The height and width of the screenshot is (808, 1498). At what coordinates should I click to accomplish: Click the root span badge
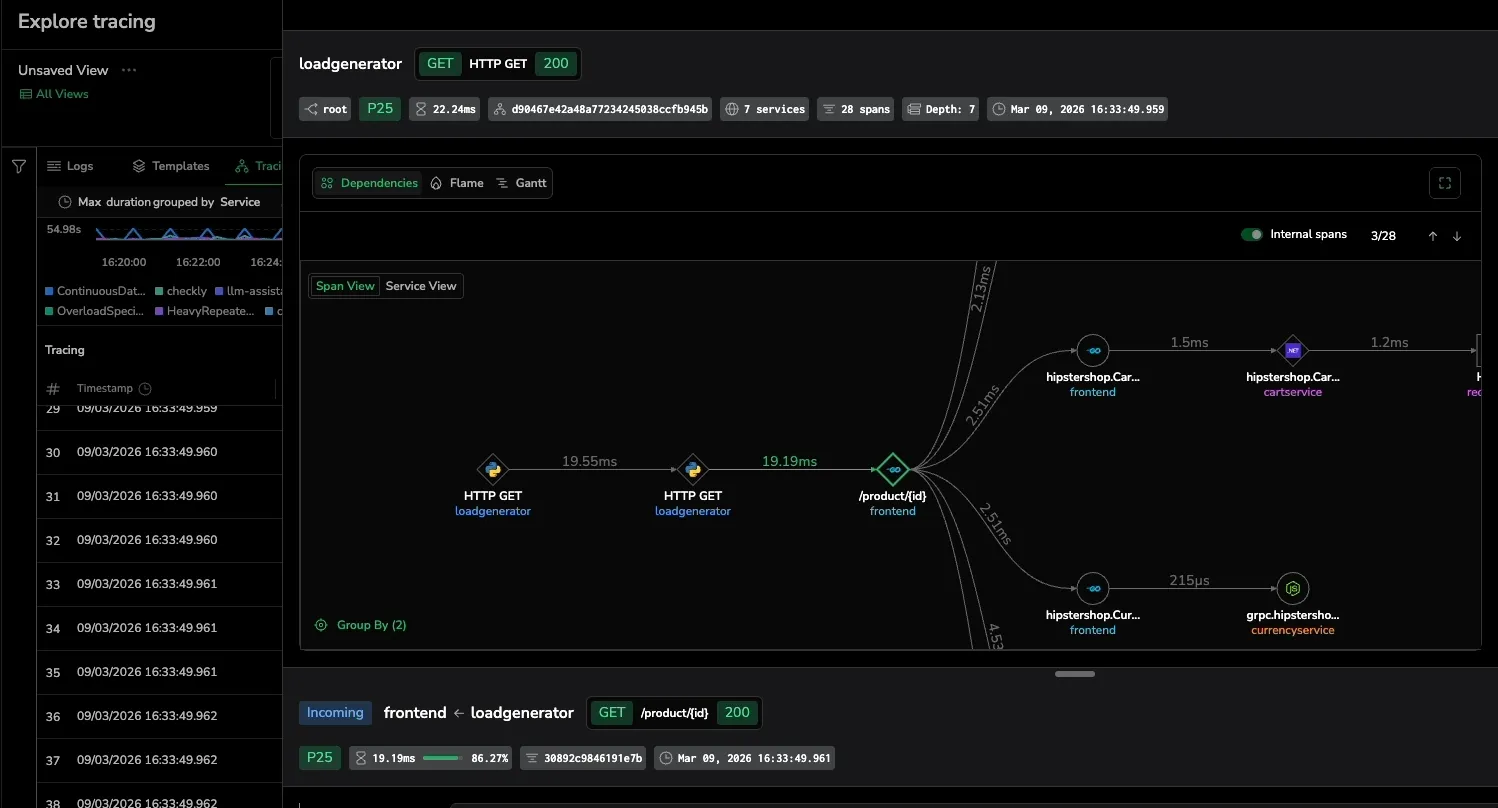click(x=325, y=109)
